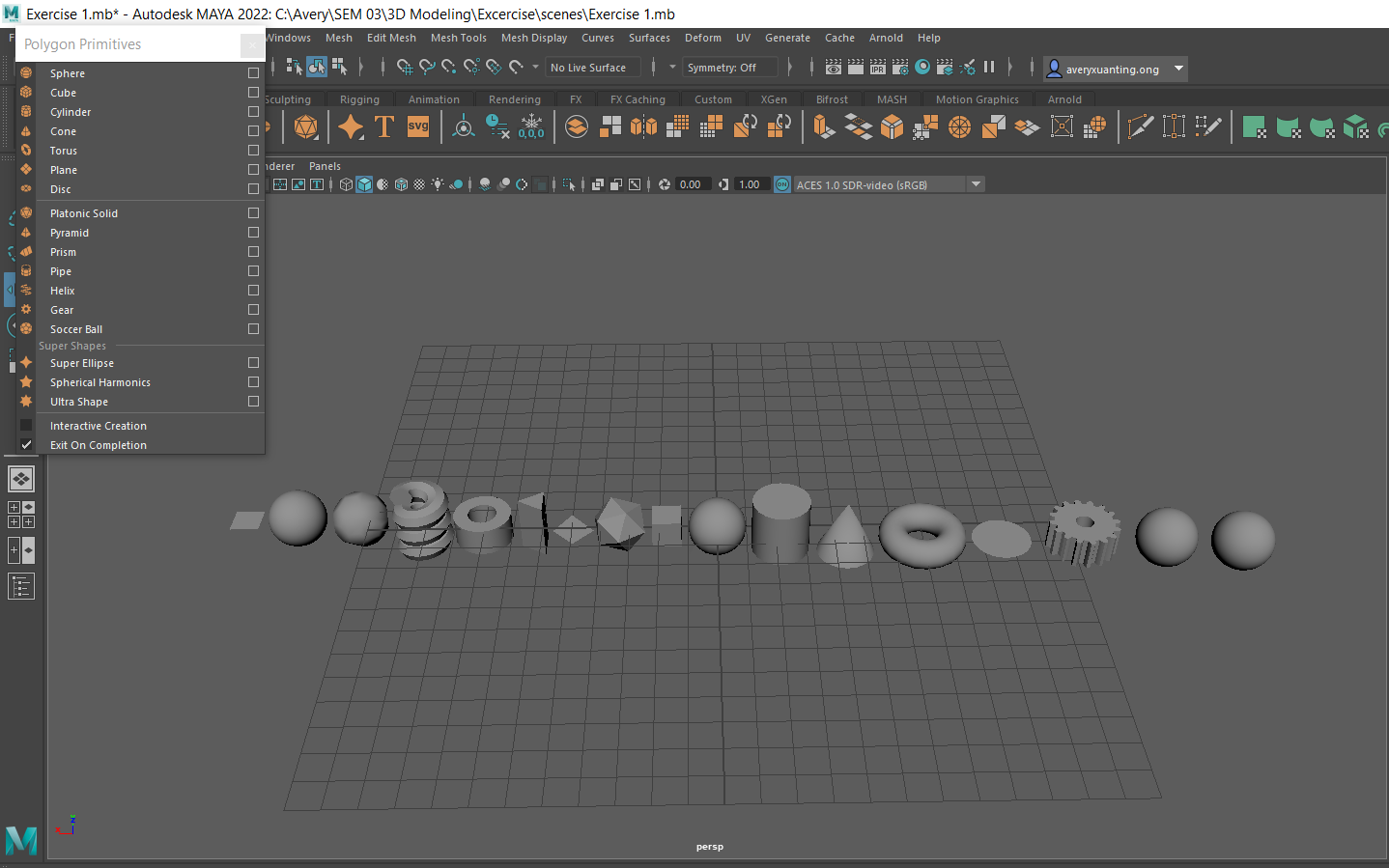The image size is (1389, 868).
Task: Toggle Exit On Completion
Action: (98, 444)
